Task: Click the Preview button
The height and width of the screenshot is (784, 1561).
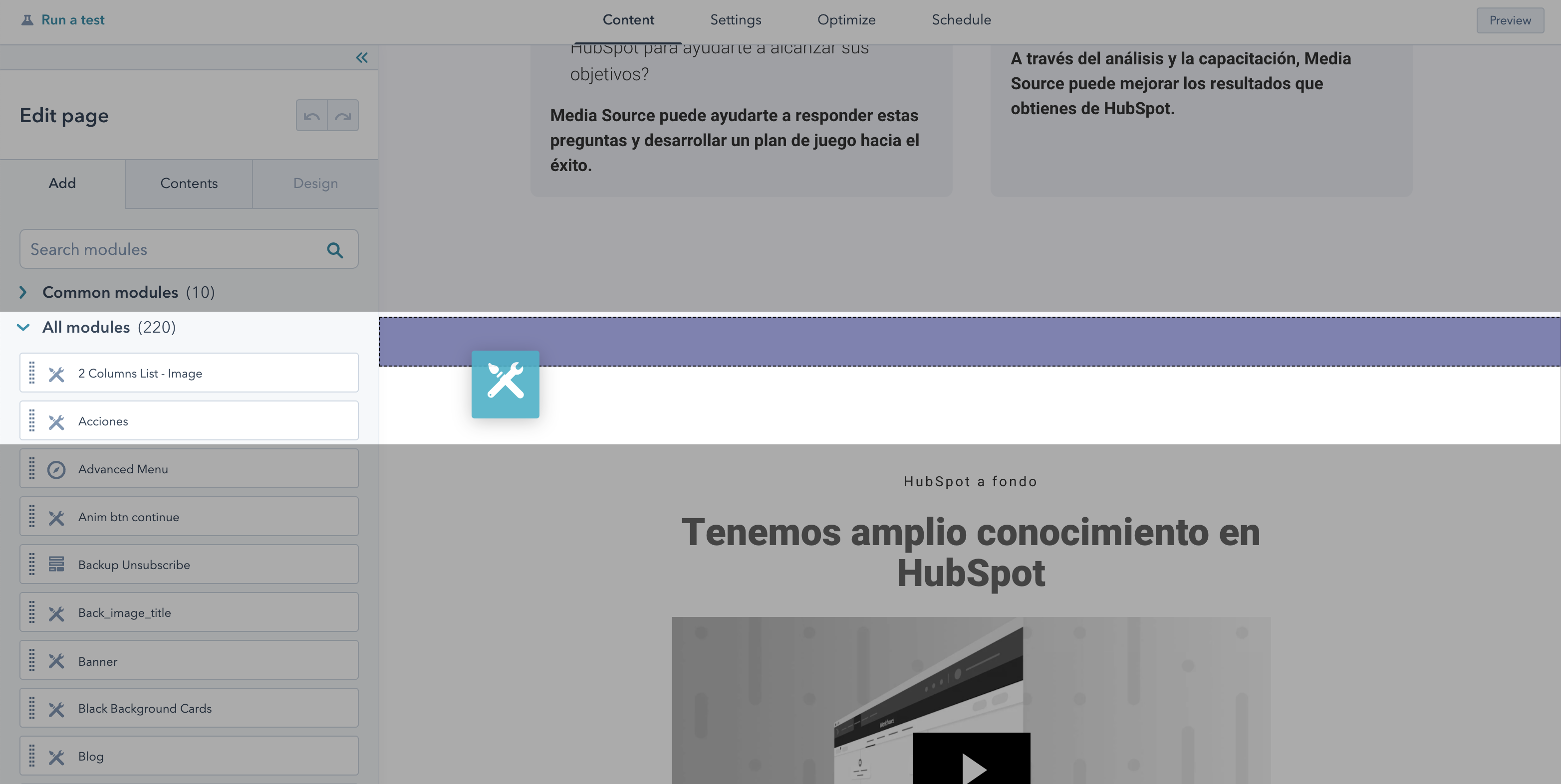Action: tap(1510, 20)
